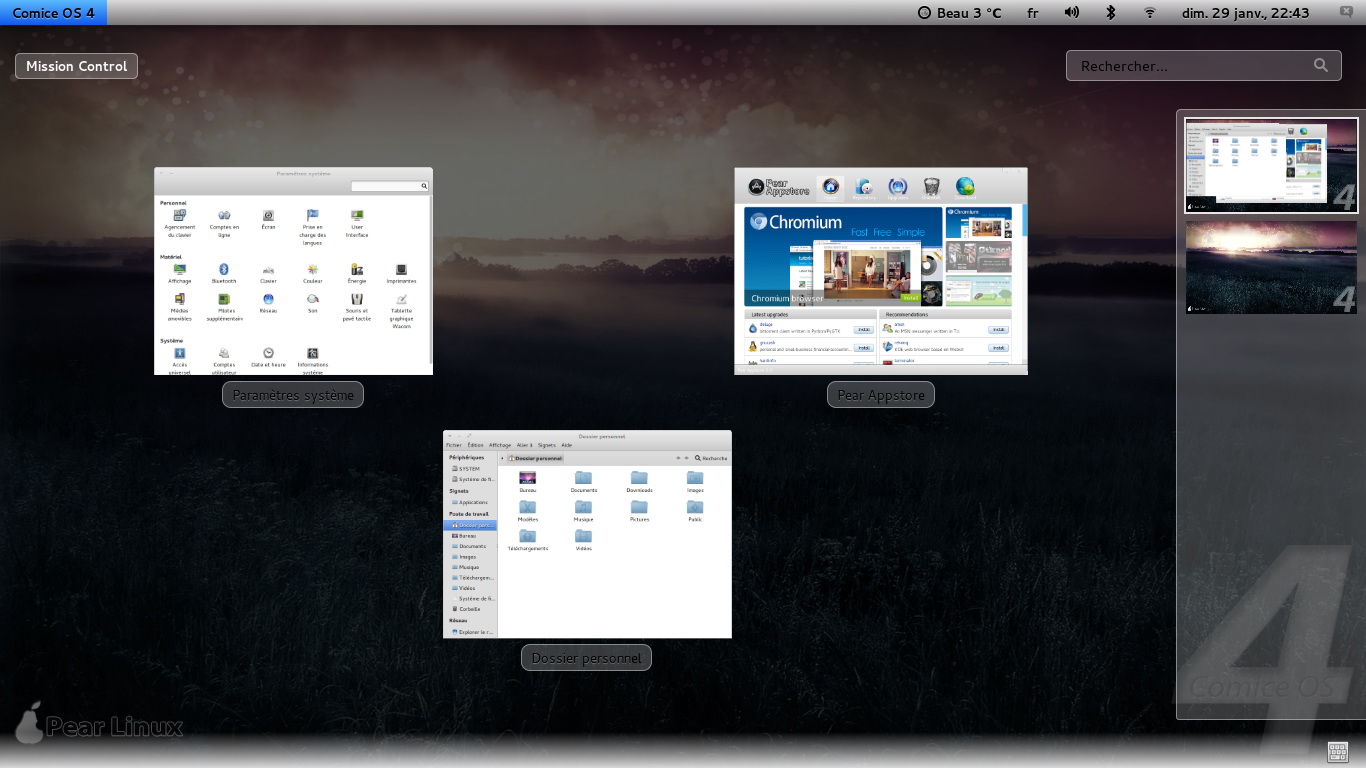Open the Wi-Fi network indicator
Screen dimensions: 1366x768
(1150, 12)
